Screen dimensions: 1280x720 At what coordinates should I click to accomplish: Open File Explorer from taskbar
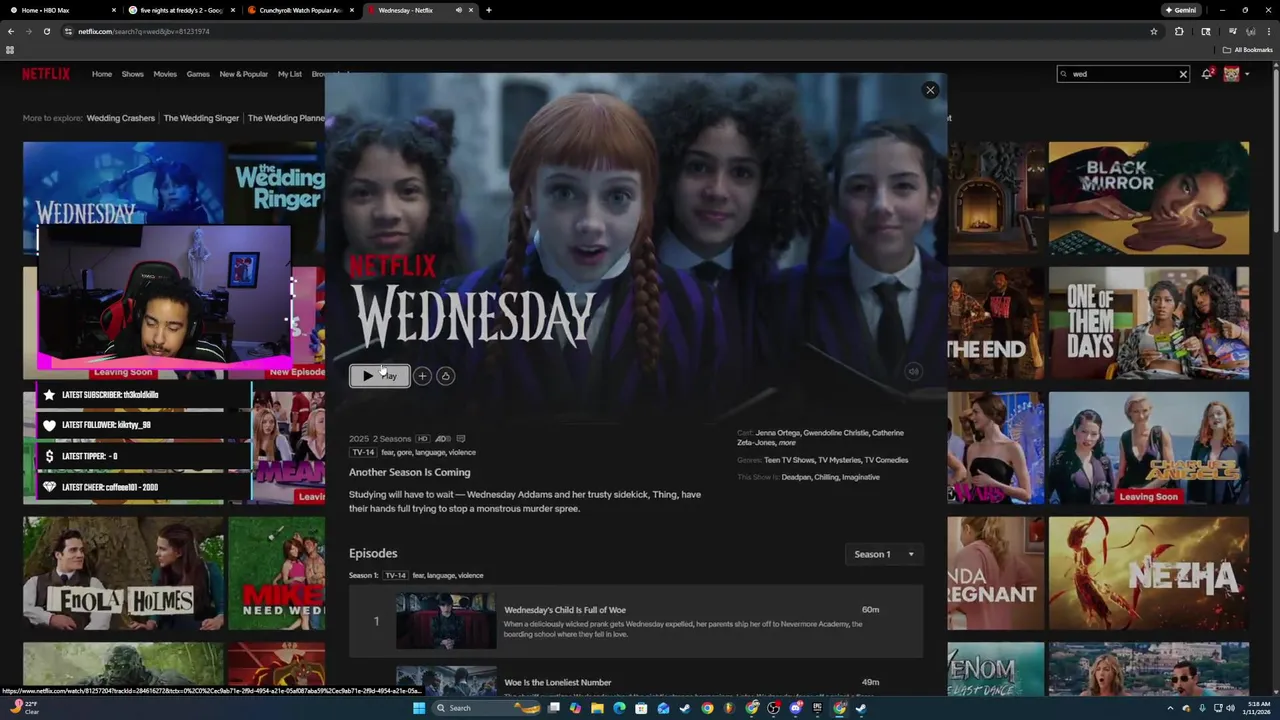tap(597, 708)
